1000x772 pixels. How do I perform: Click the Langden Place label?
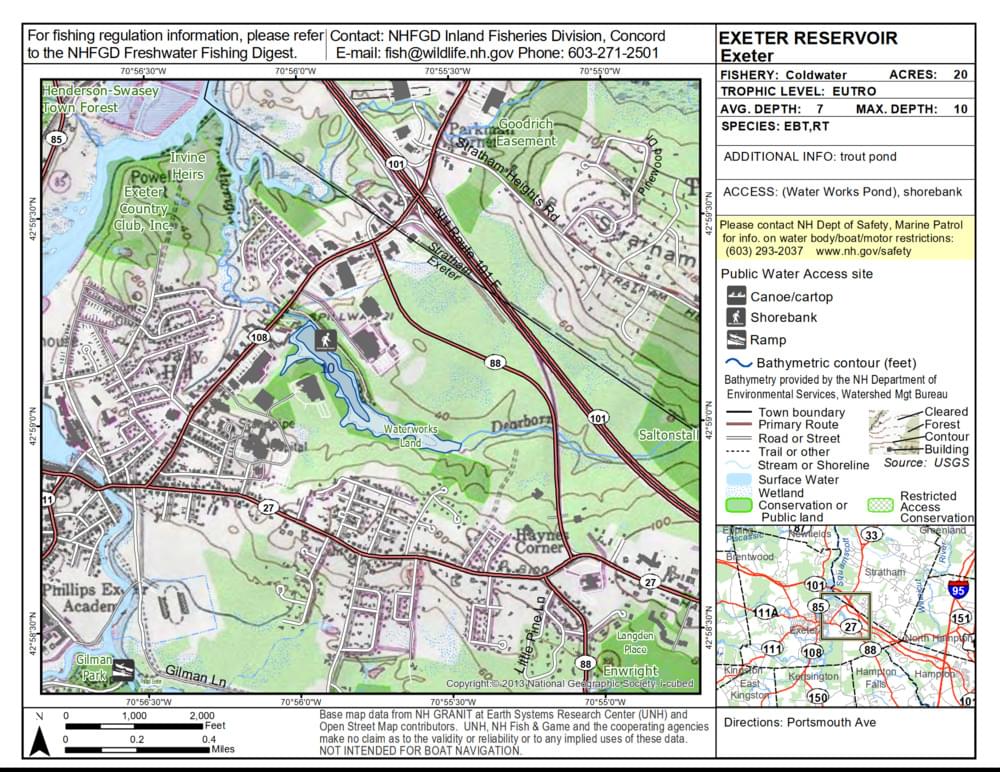pyautogui.click(x=635, y=642)
